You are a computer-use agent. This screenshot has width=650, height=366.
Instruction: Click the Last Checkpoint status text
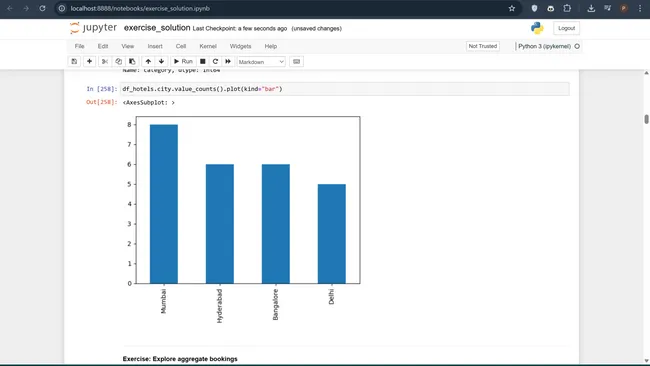pos(240,29)
